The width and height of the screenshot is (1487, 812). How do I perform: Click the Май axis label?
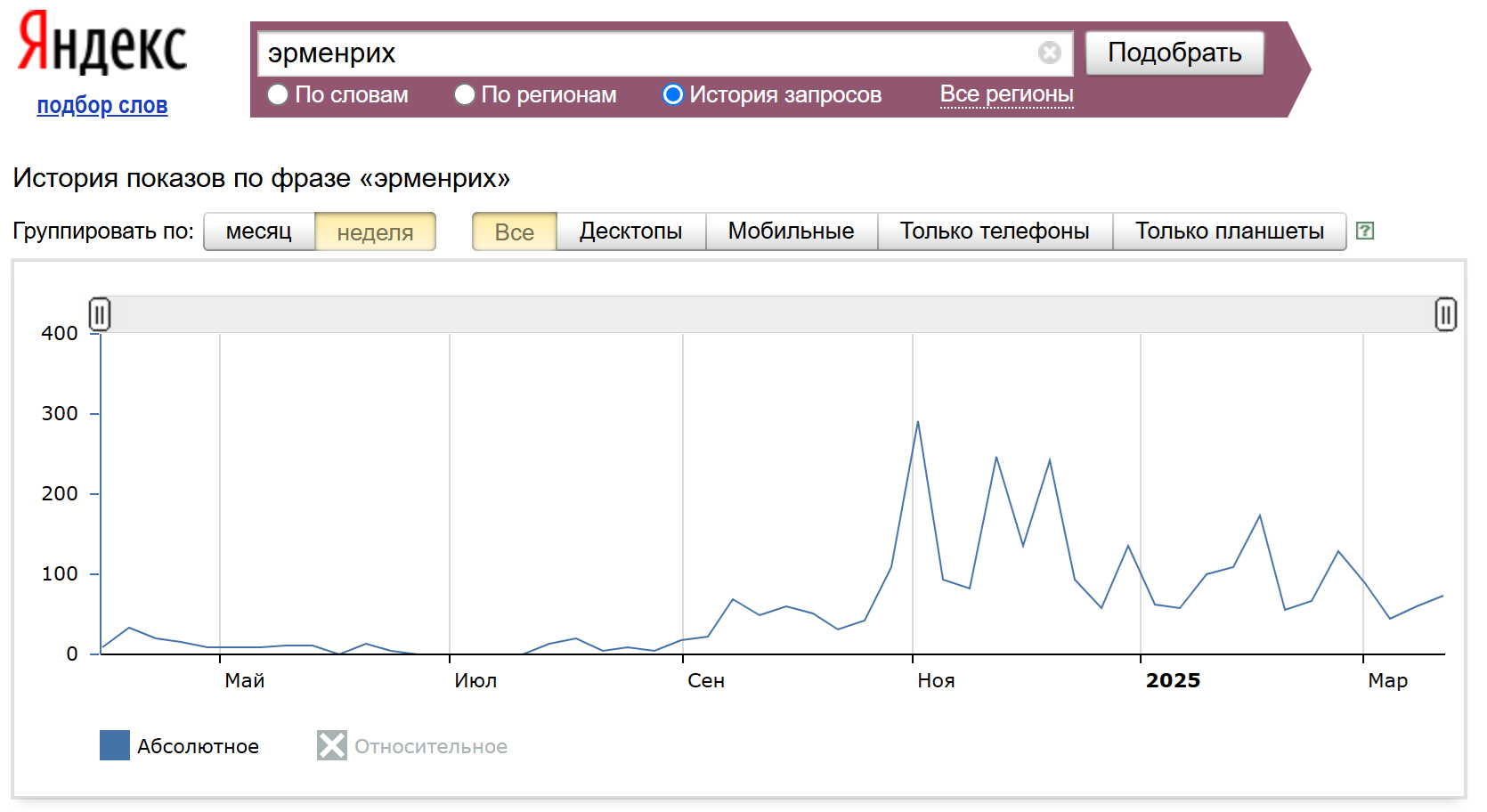[x=245, y=680]
